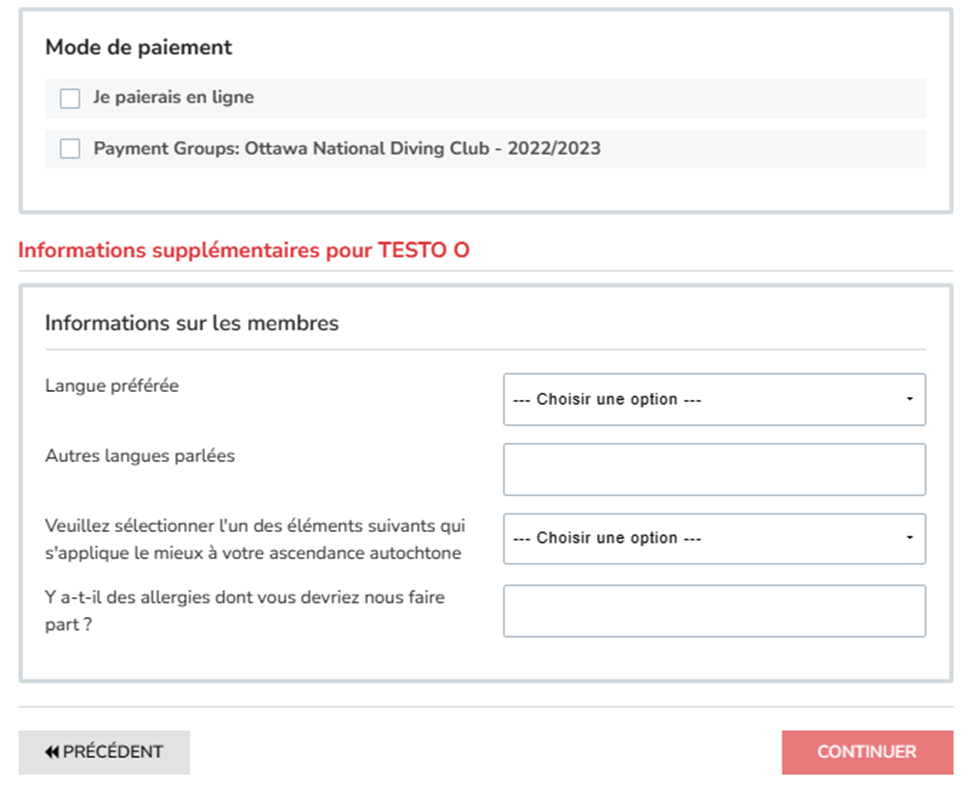Click the 'Mode de paiement' section heading

(139, 47)
